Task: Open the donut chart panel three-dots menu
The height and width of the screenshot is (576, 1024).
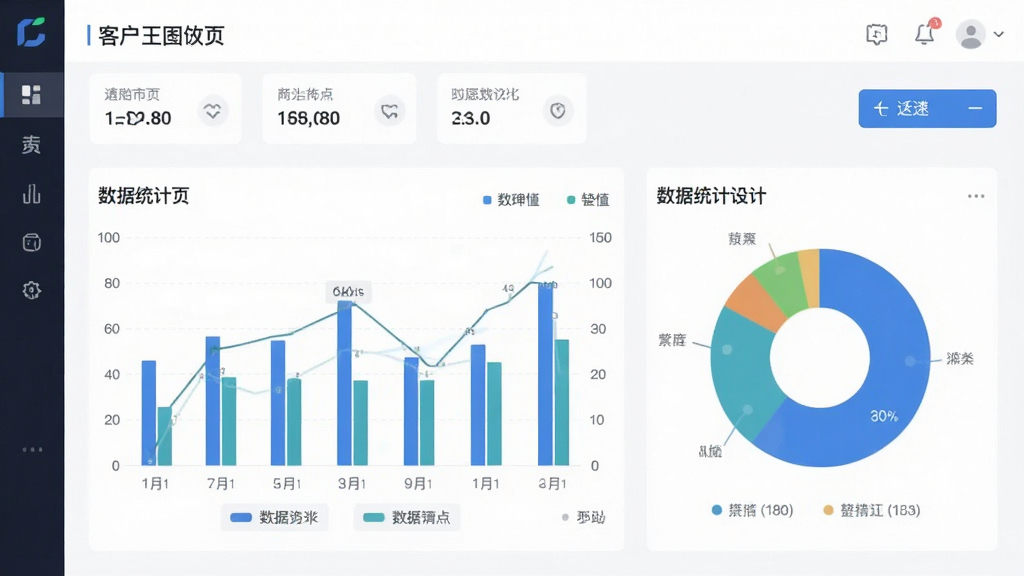Action: 976,196
